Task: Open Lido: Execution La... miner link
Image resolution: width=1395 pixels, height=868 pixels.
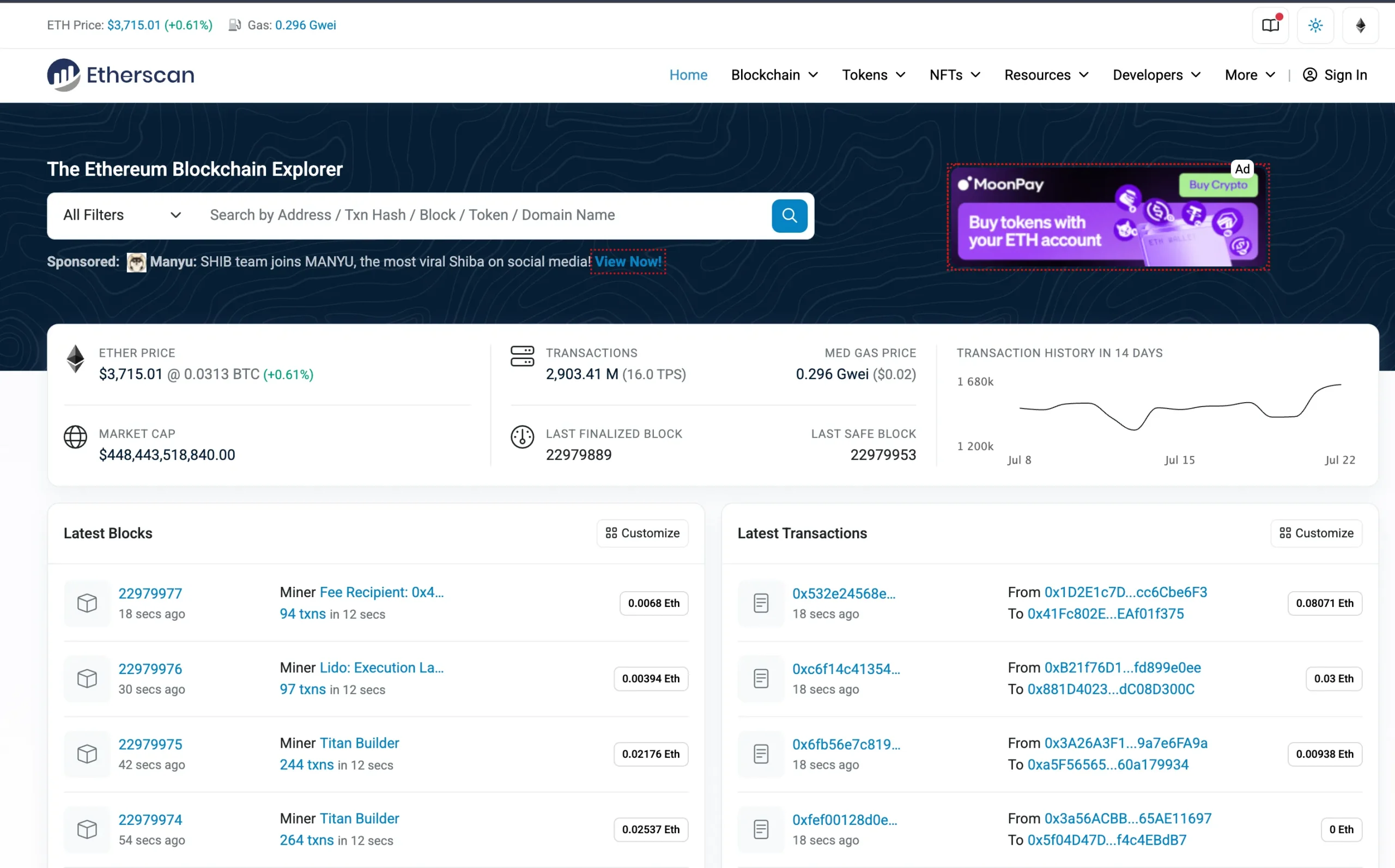Action: (381, 667)
